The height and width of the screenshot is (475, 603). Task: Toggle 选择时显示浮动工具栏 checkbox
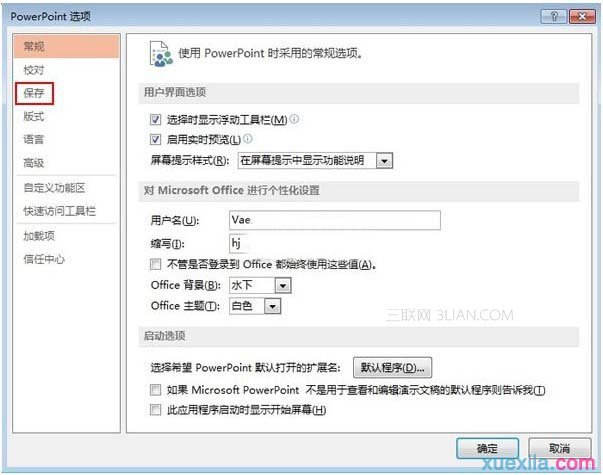point(155,120)
